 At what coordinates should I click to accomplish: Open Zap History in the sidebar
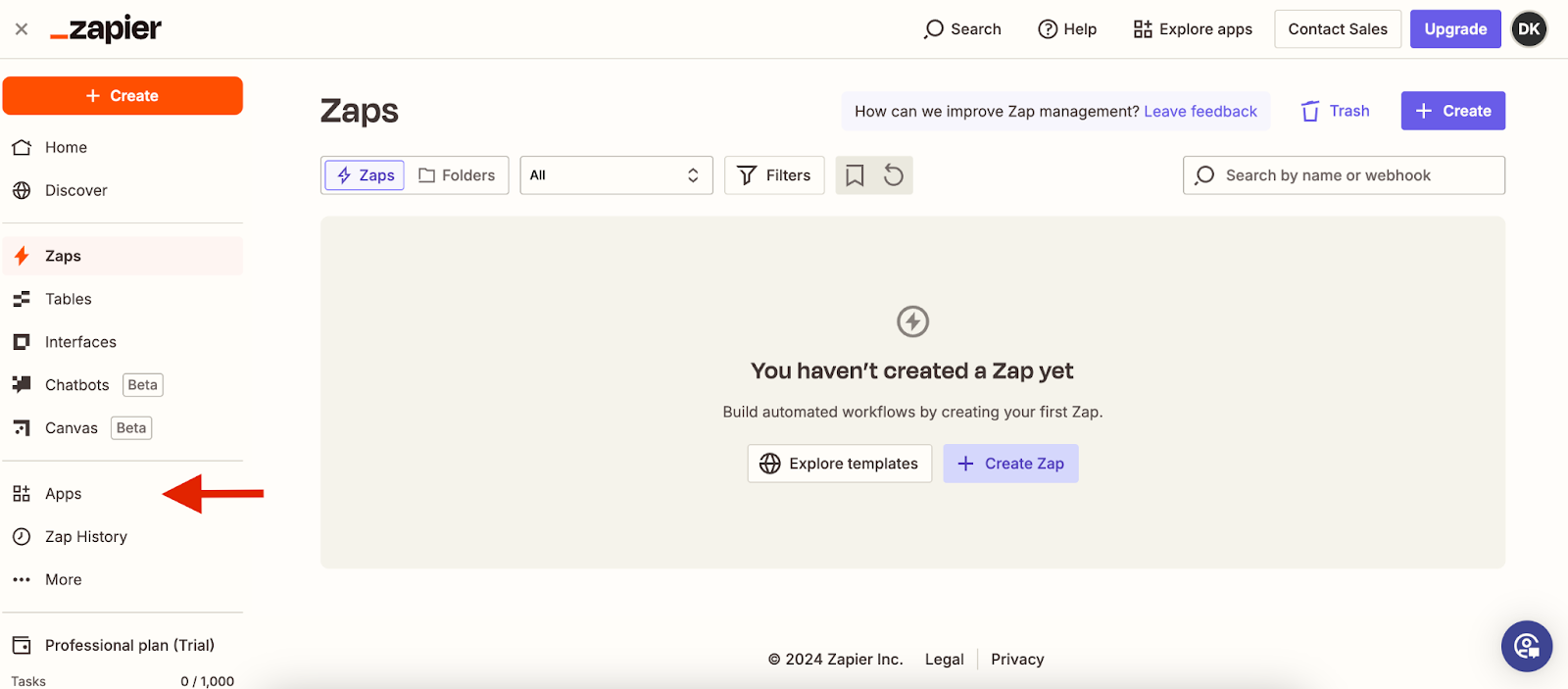85,537
